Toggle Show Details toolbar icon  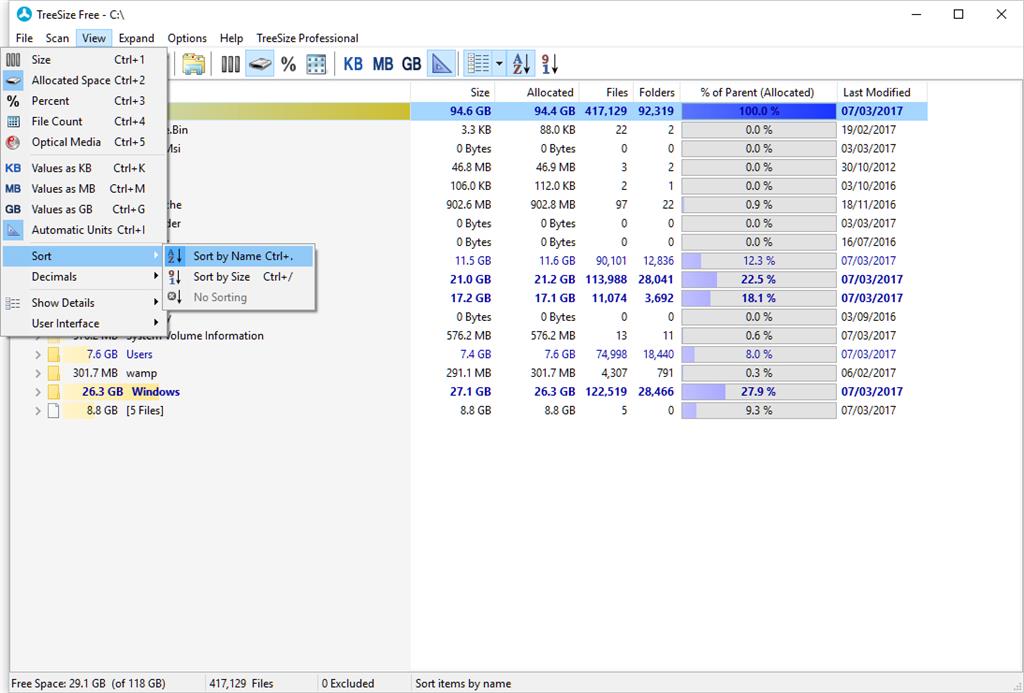[x=478, y=64]
